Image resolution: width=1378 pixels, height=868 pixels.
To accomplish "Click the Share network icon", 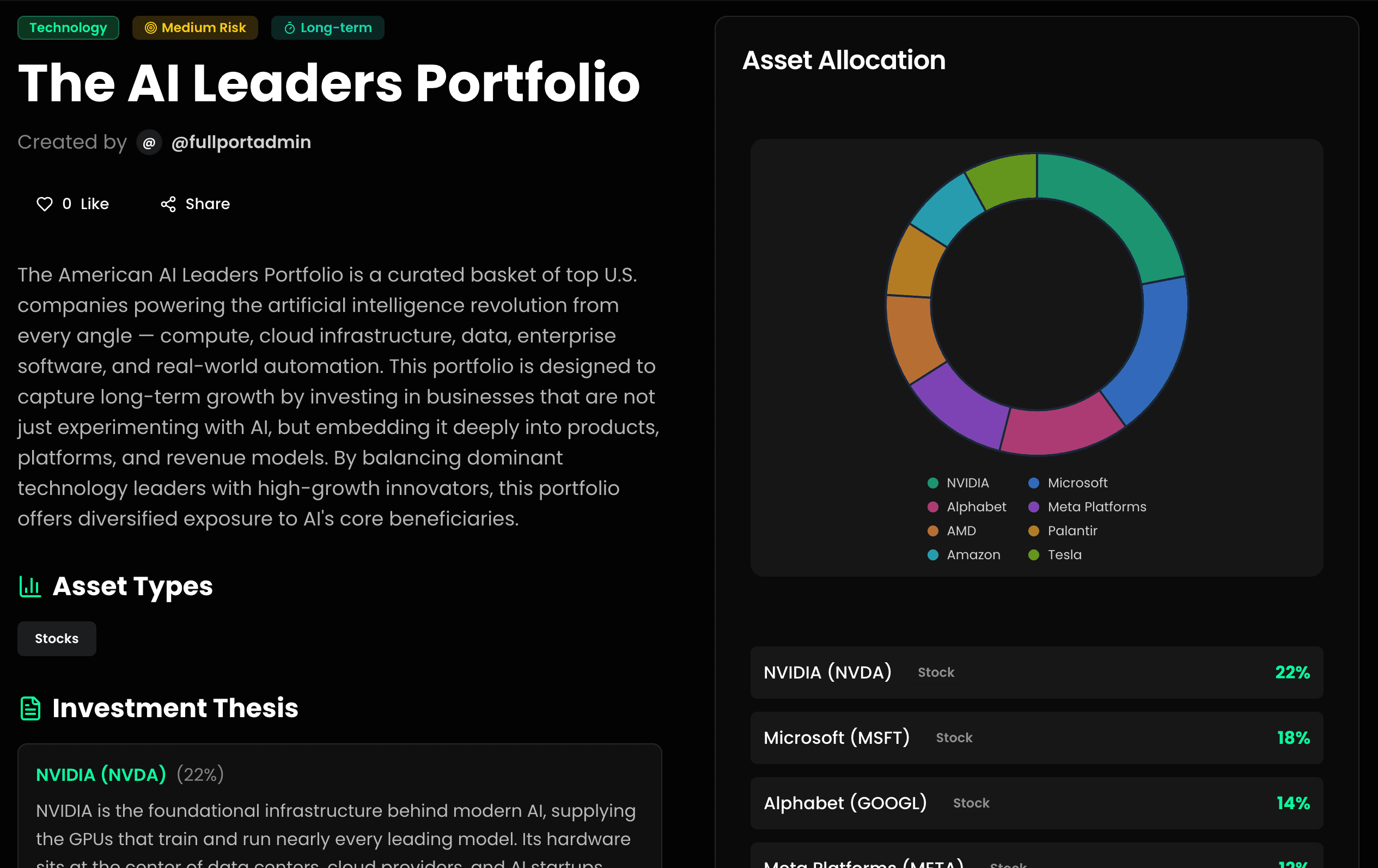I will [x=168, y=204].
